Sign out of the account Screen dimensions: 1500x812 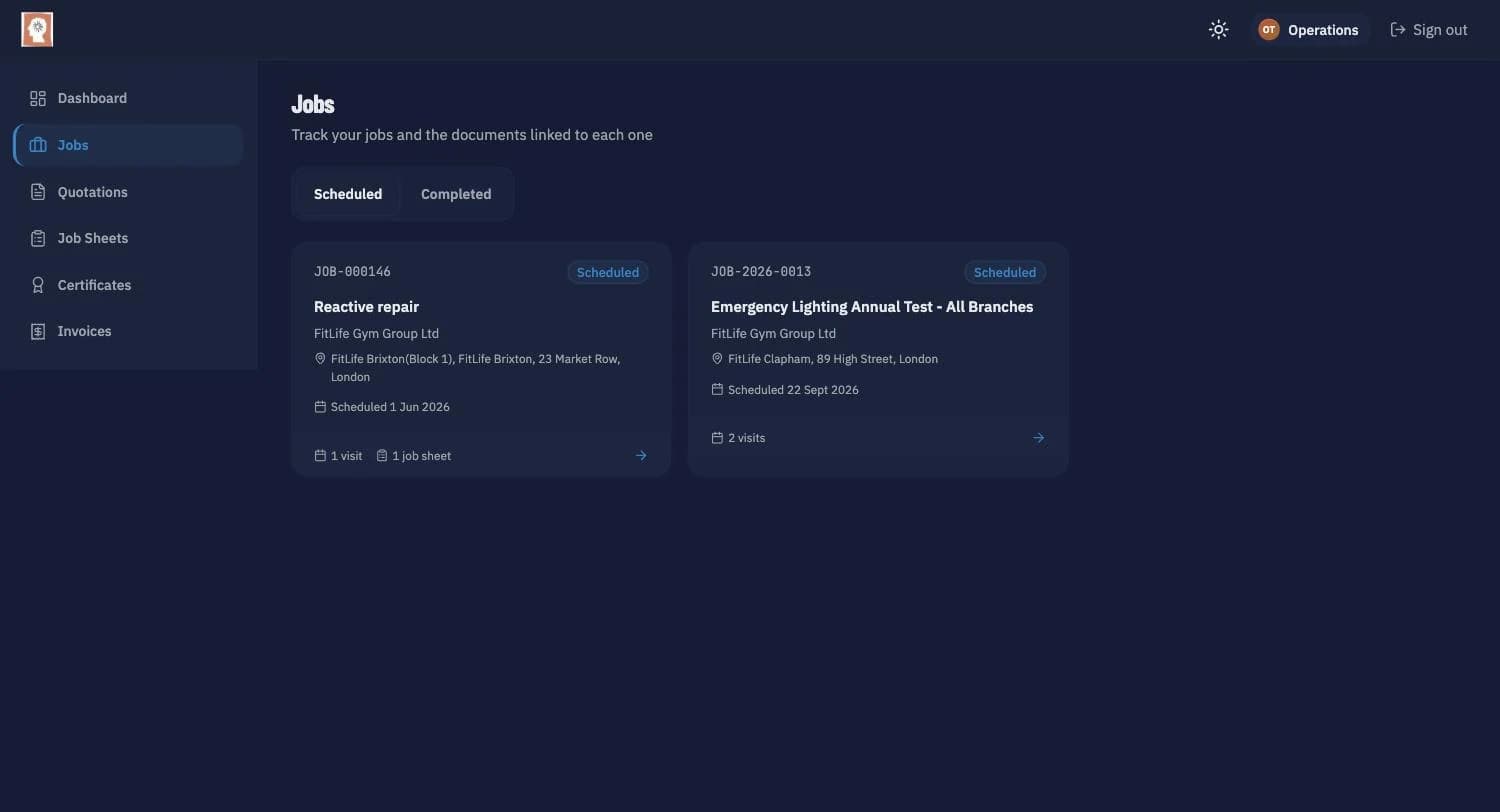1429,30
